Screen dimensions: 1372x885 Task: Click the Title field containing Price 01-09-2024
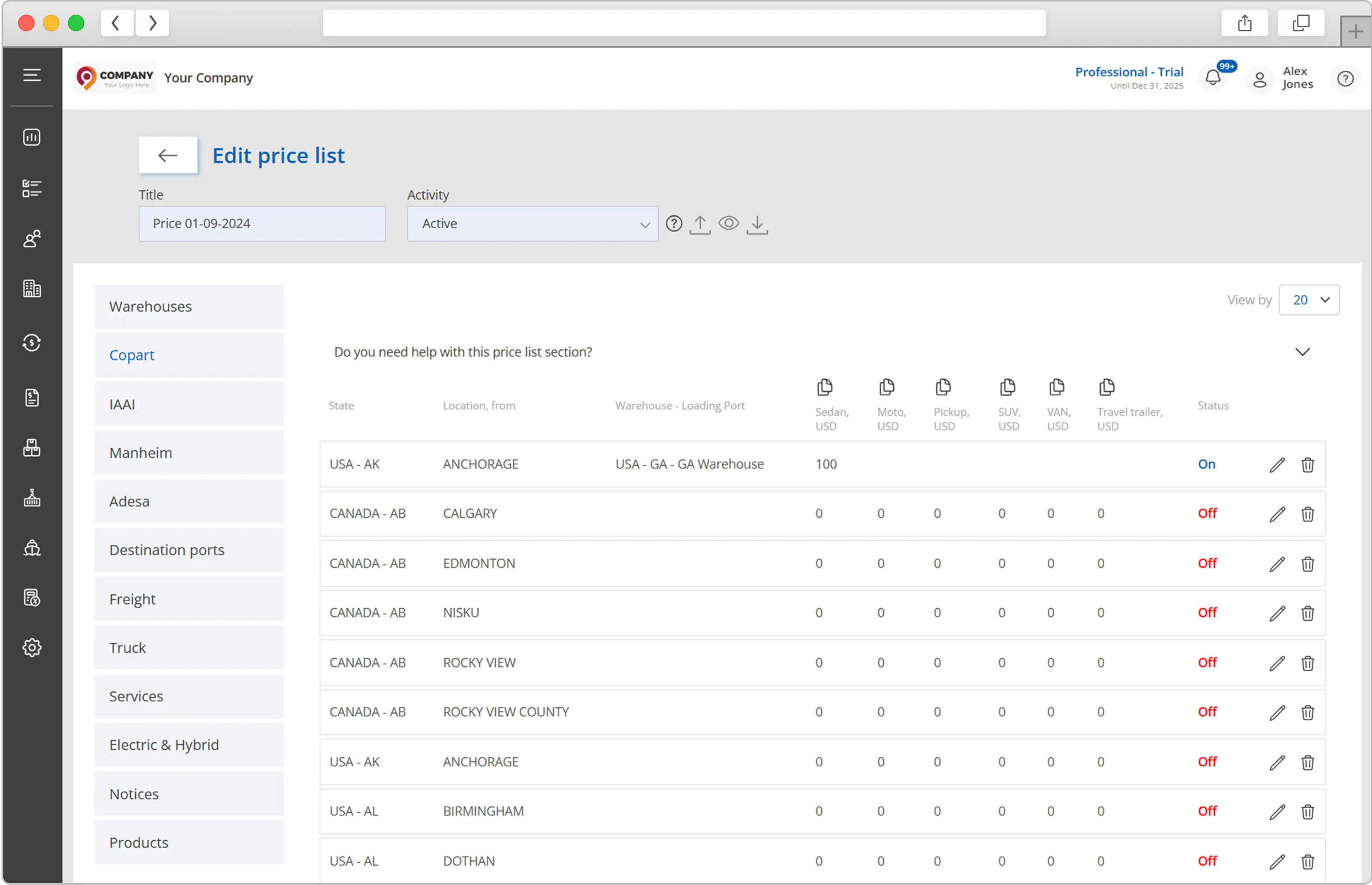point(262,224)
